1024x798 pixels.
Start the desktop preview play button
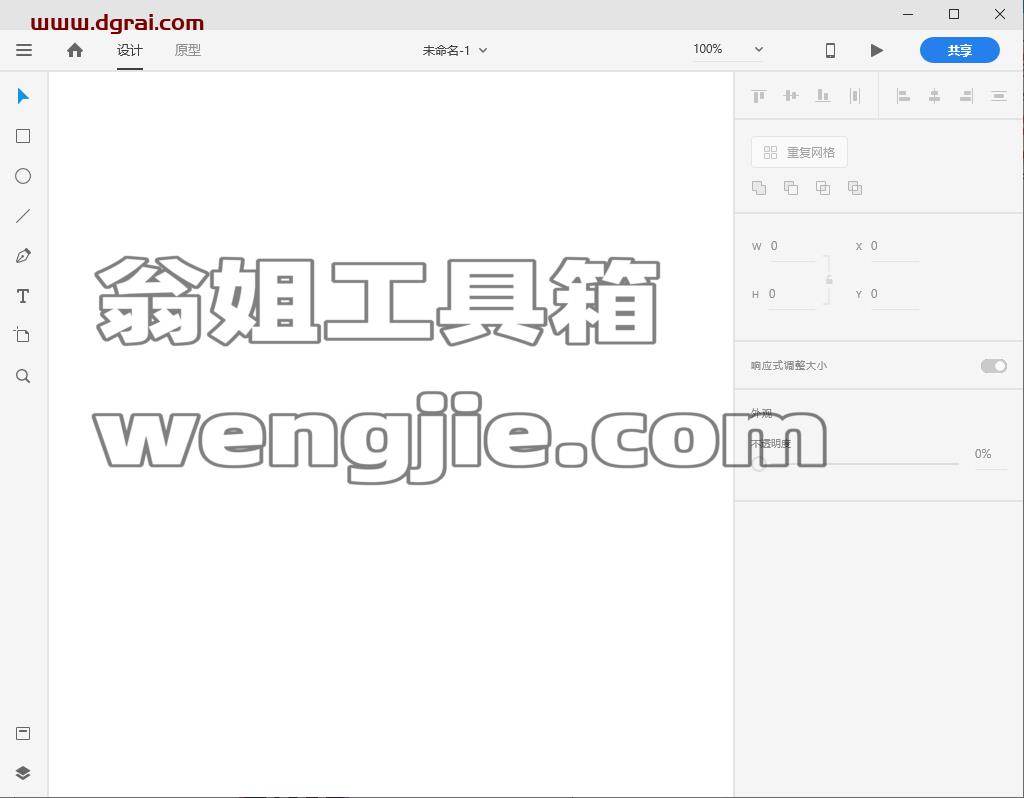point(876,50)
